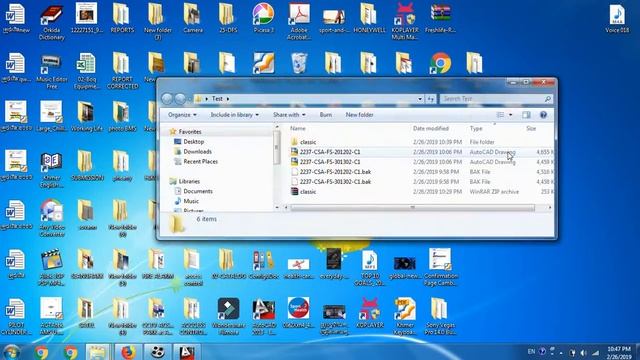Click the breadcrumb arrow after Test

228,99
